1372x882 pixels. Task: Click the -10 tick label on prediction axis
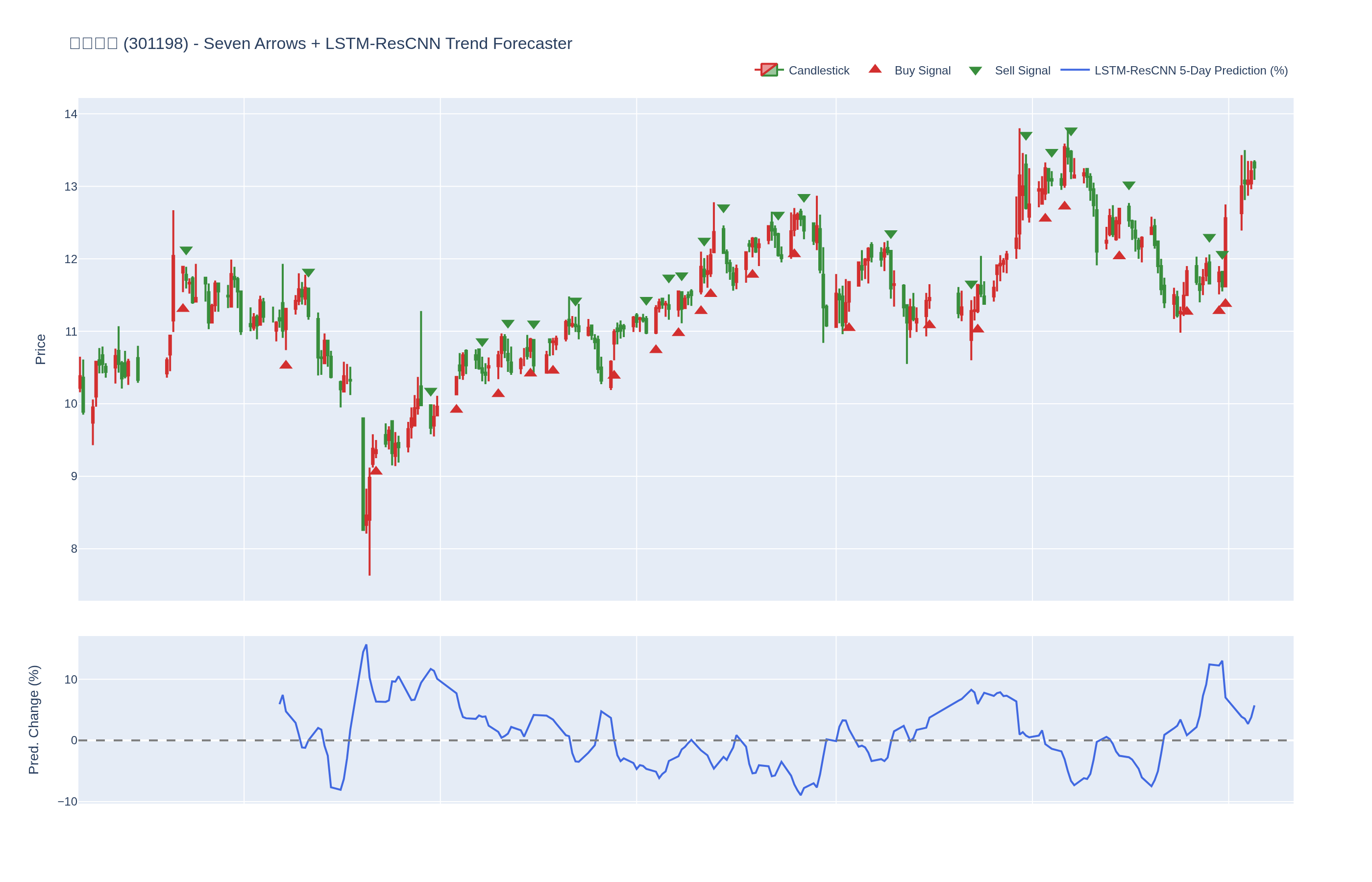[67, 801]
